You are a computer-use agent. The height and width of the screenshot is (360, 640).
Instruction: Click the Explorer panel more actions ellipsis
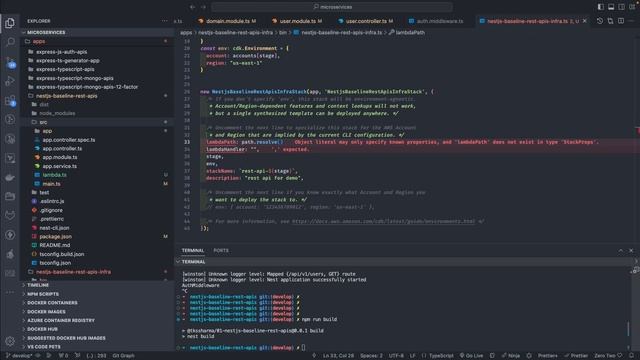point(164,21)
